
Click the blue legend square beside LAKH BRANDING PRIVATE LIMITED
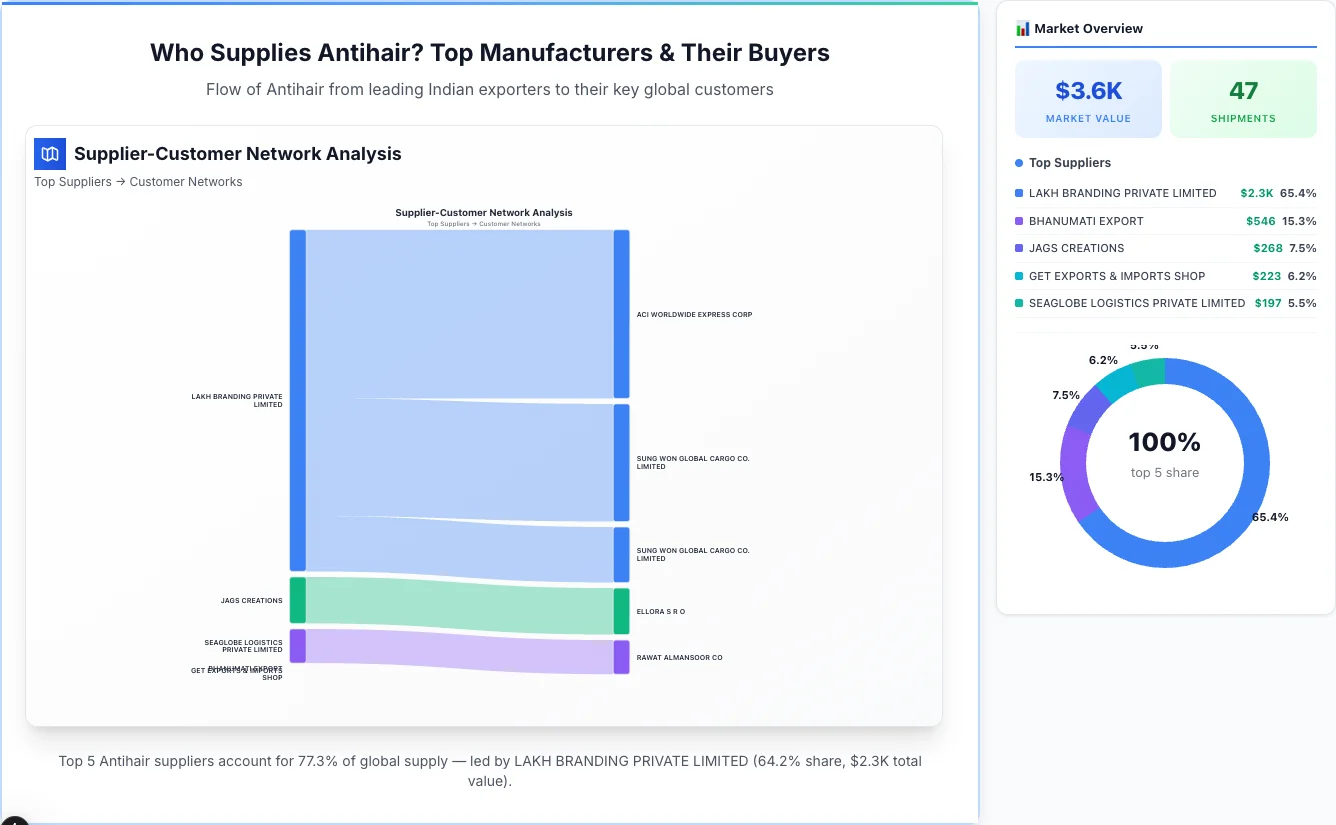click(1019, 193)
